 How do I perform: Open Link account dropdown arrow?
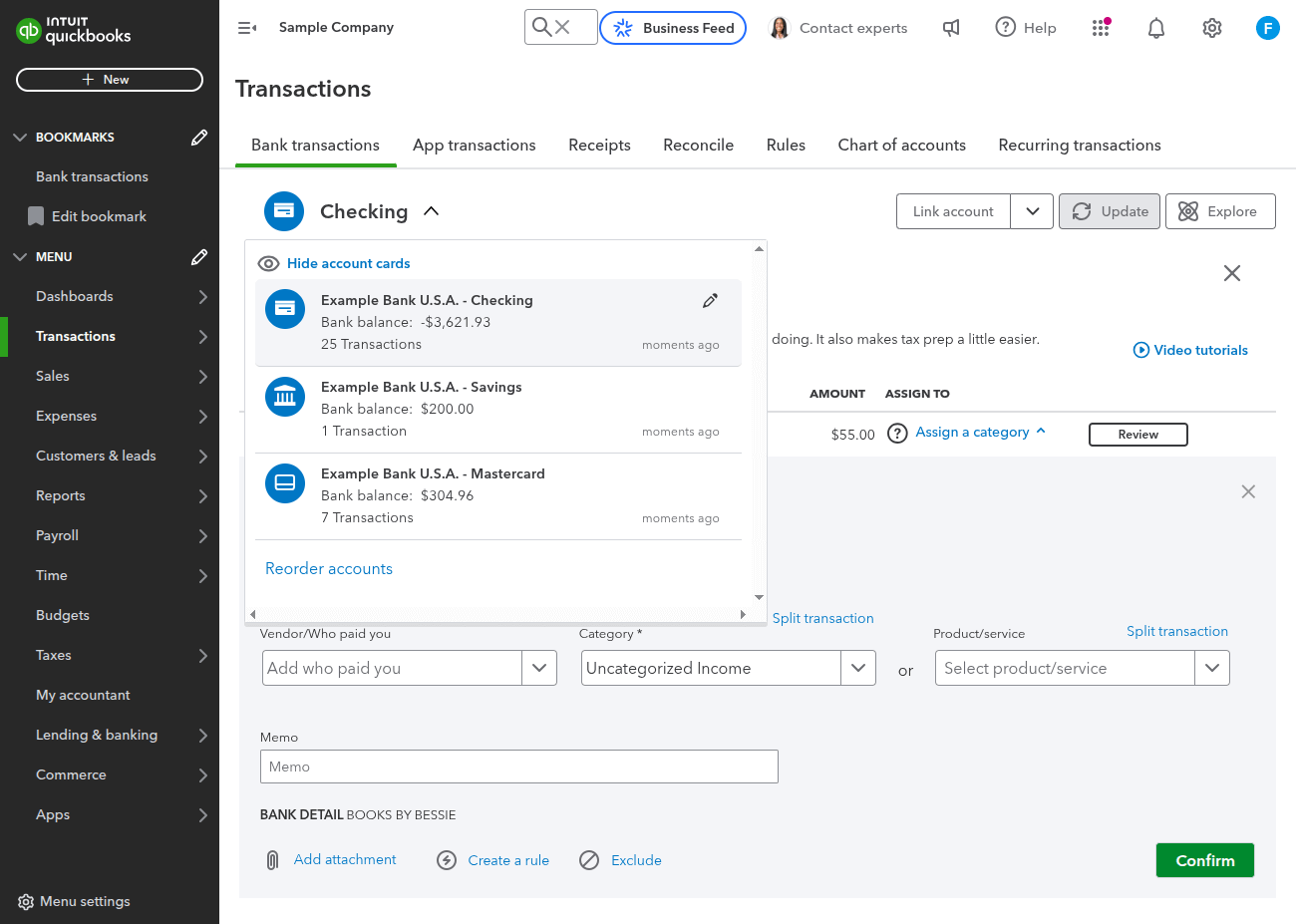(1032, 211)
